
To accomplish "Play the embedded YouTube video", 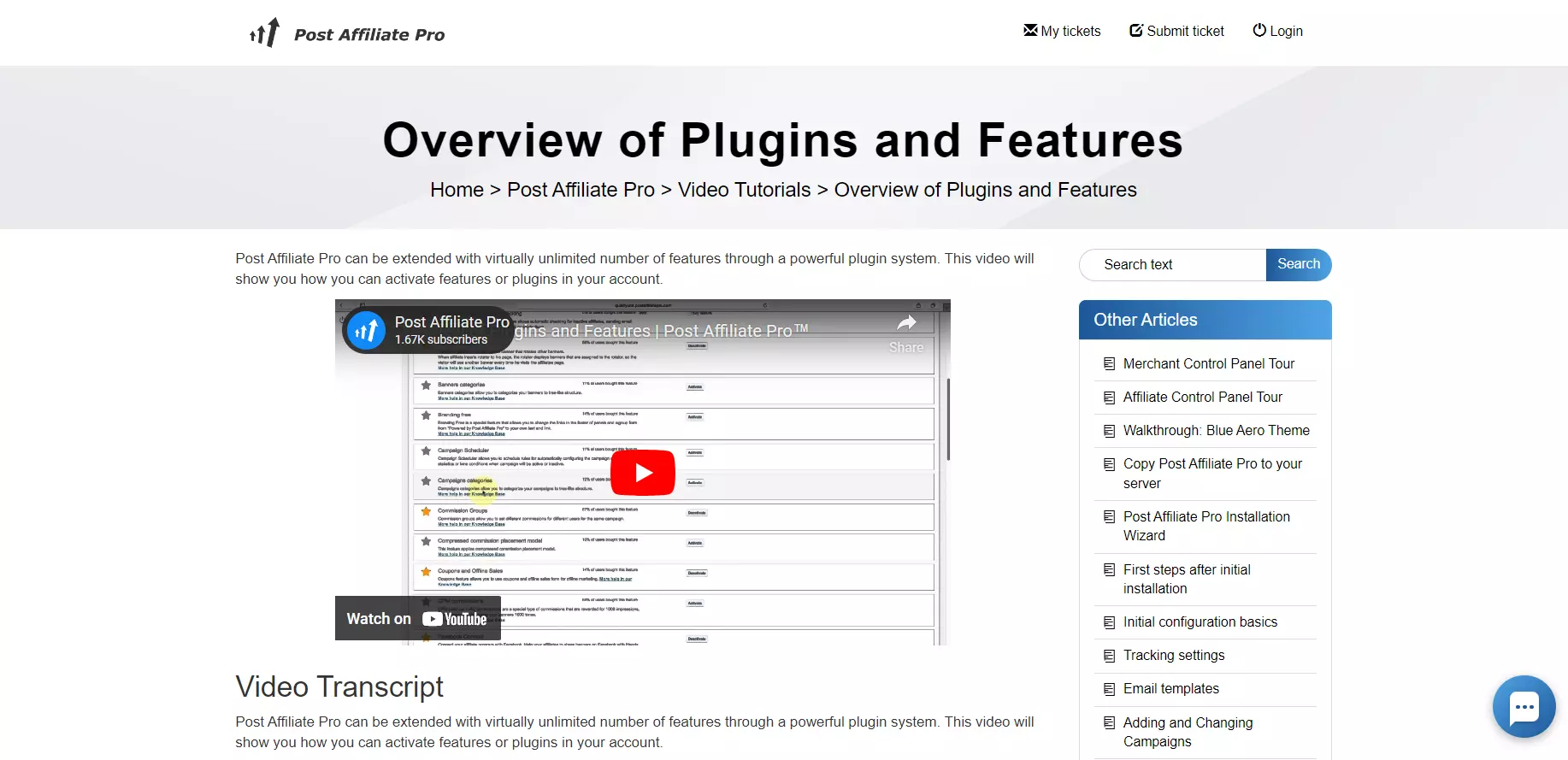I will (643, 472).
